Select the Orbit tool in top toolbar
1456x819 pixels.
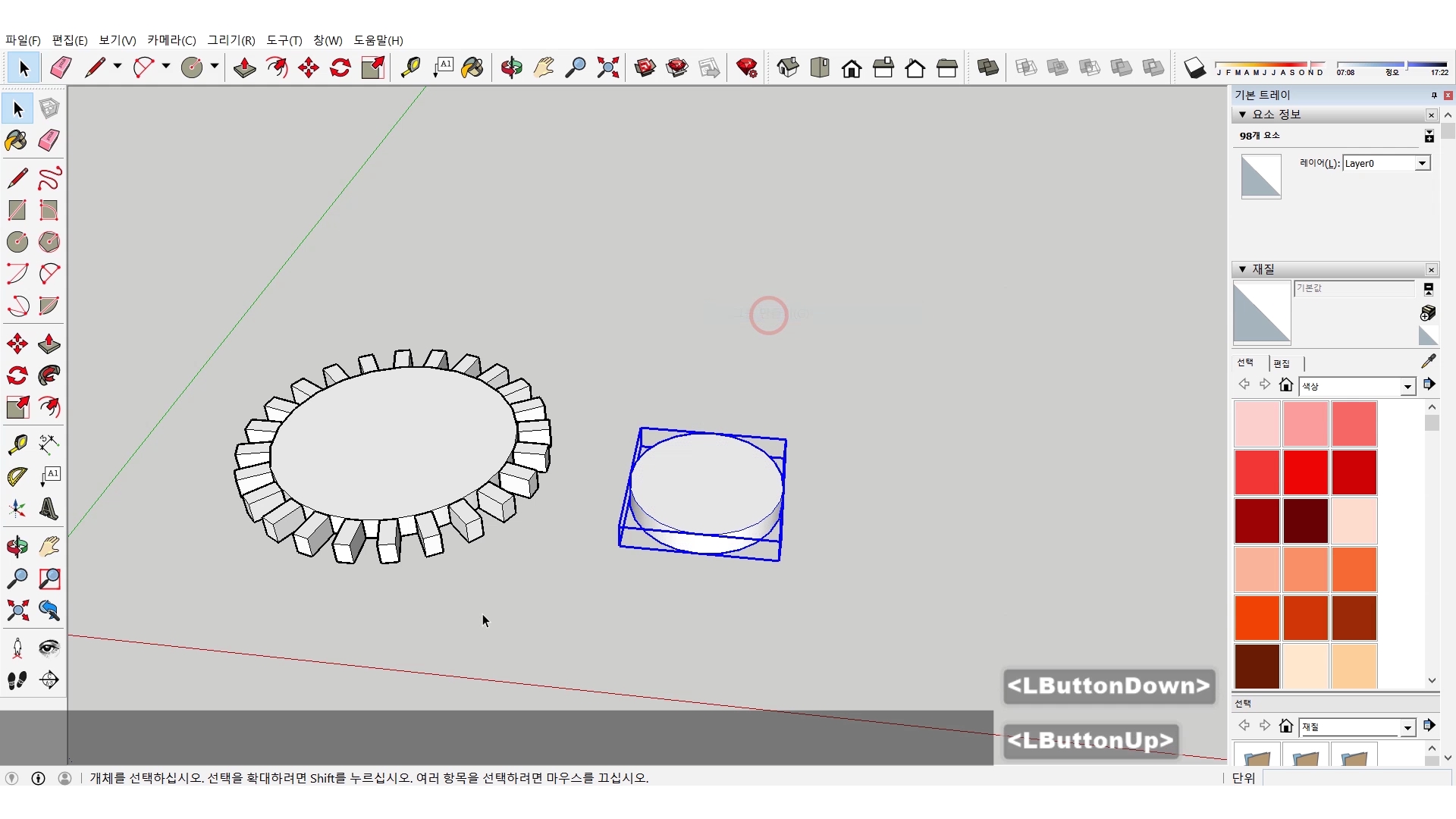pos(511,68)
